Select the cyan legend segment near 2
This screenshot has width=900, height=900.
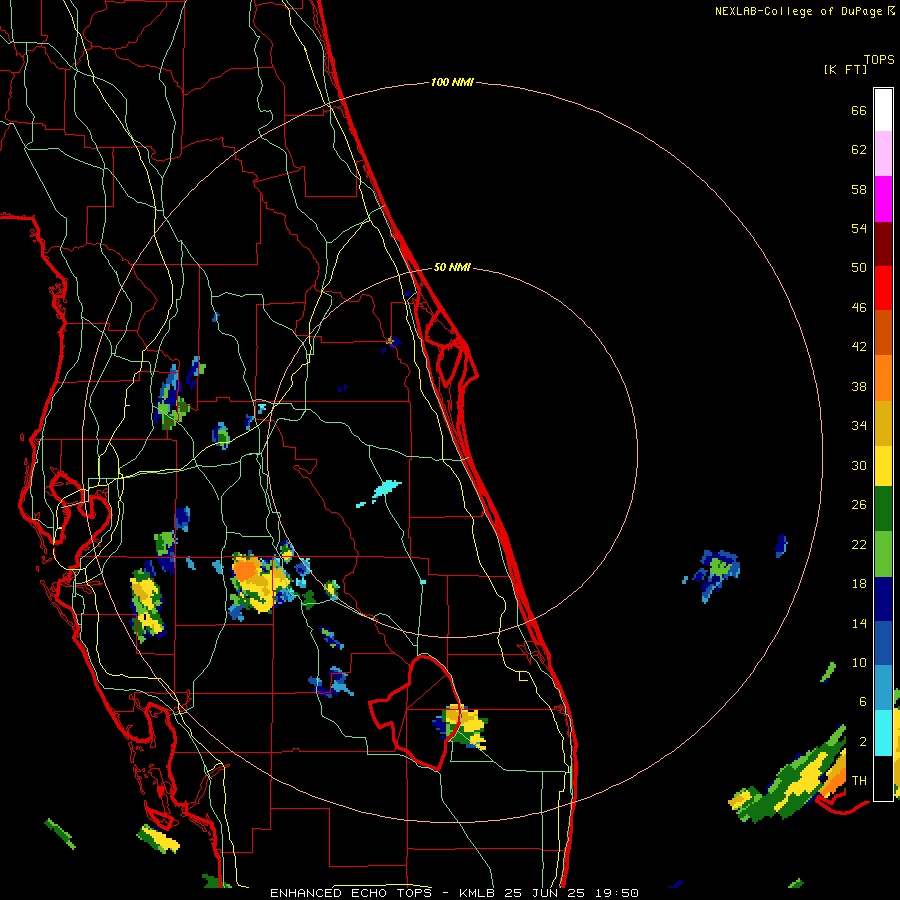pos(883,733)
